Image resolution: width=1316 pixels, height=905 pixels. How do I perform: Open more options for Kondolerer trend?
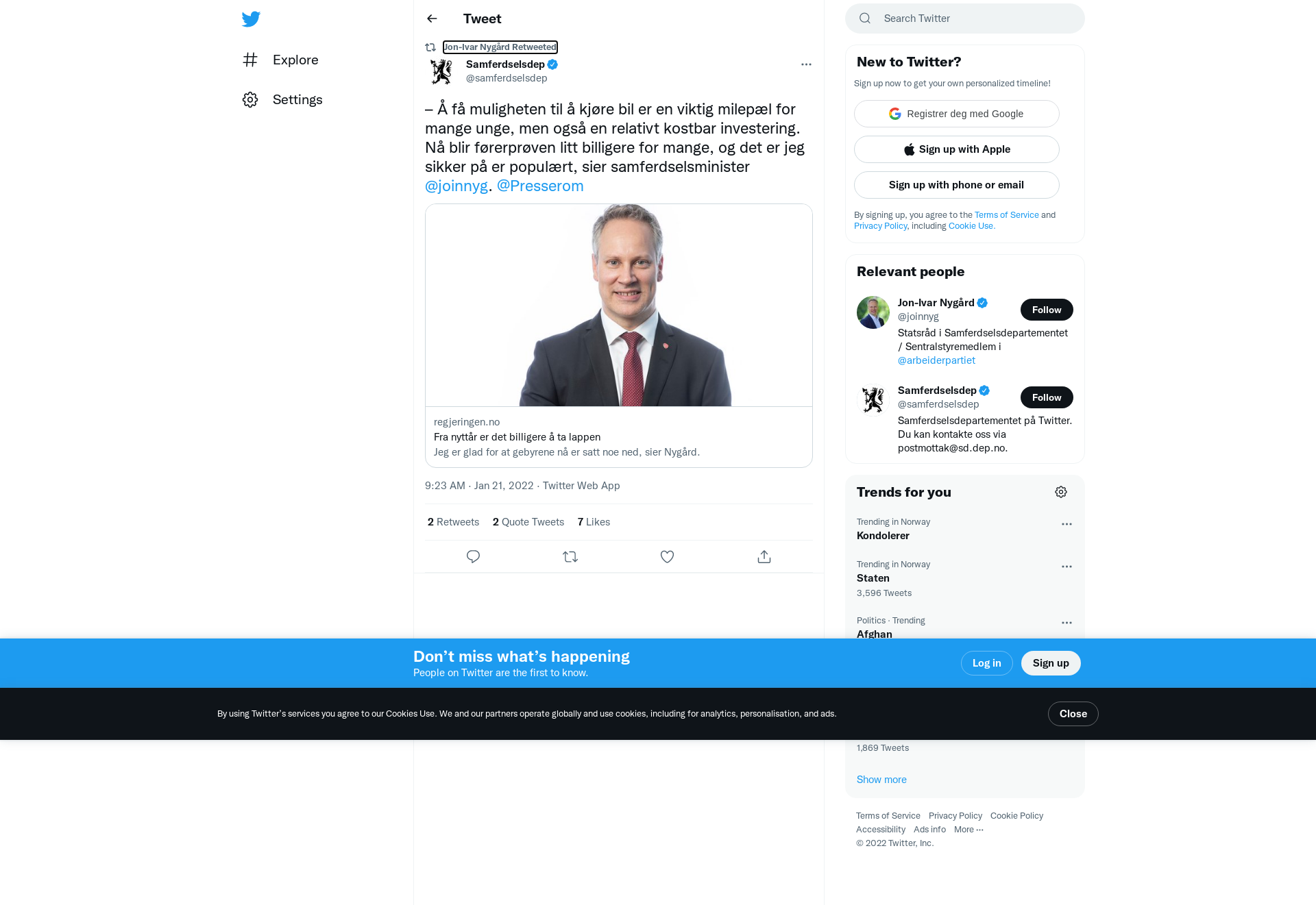pos(1067,524)
